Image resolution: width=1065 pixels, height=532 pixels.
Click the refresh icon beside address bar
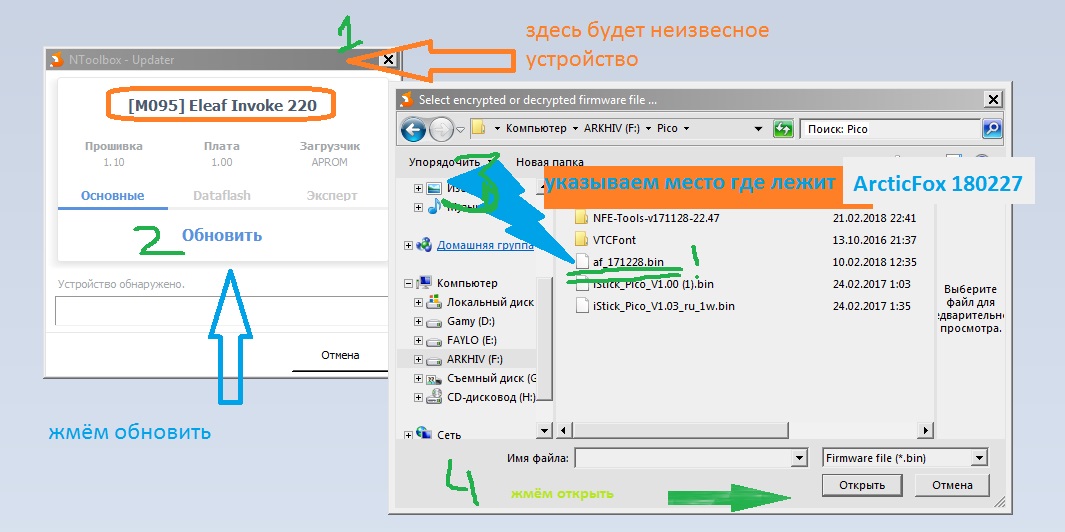(x=783, y=128)
